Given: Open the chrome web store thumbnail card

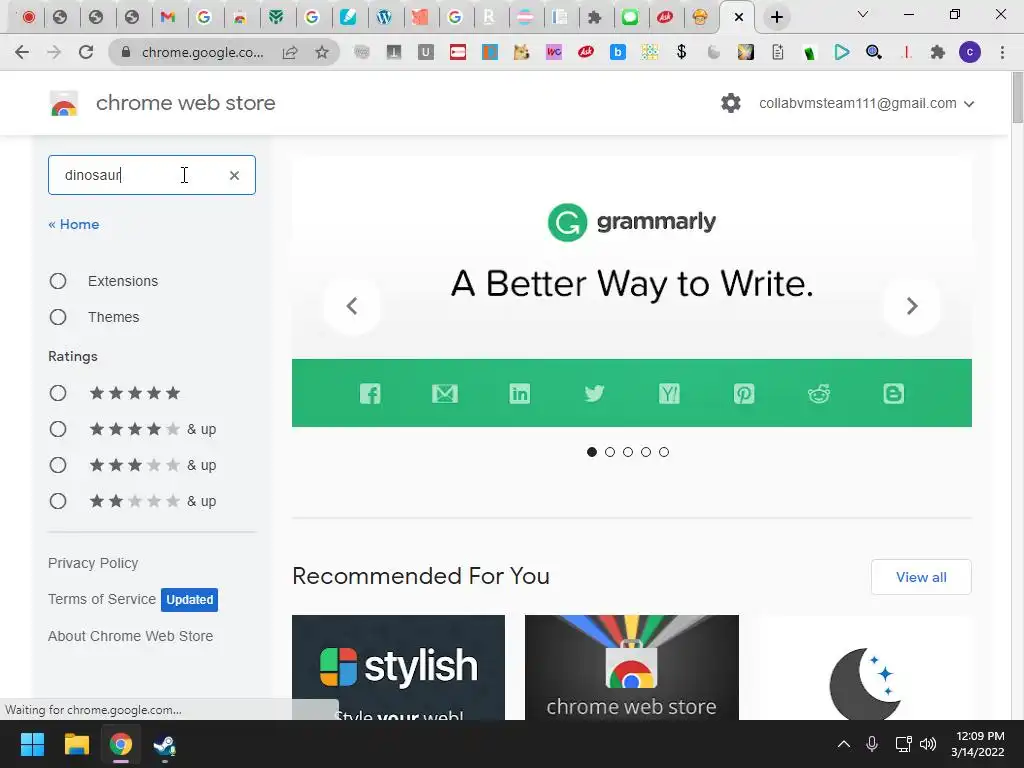Looking at the screenshot, I should [632, 667].
